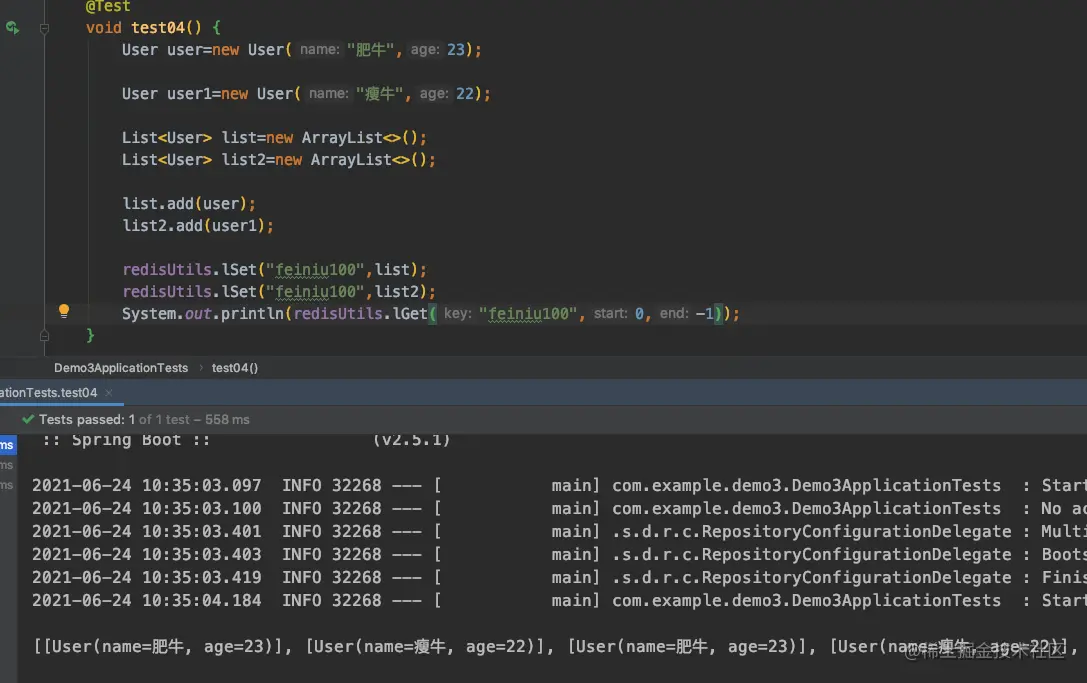
Task: Click the Spring Boot (v2.5.1) banner line
Action: pyautogui.click(x=246, y=440)
